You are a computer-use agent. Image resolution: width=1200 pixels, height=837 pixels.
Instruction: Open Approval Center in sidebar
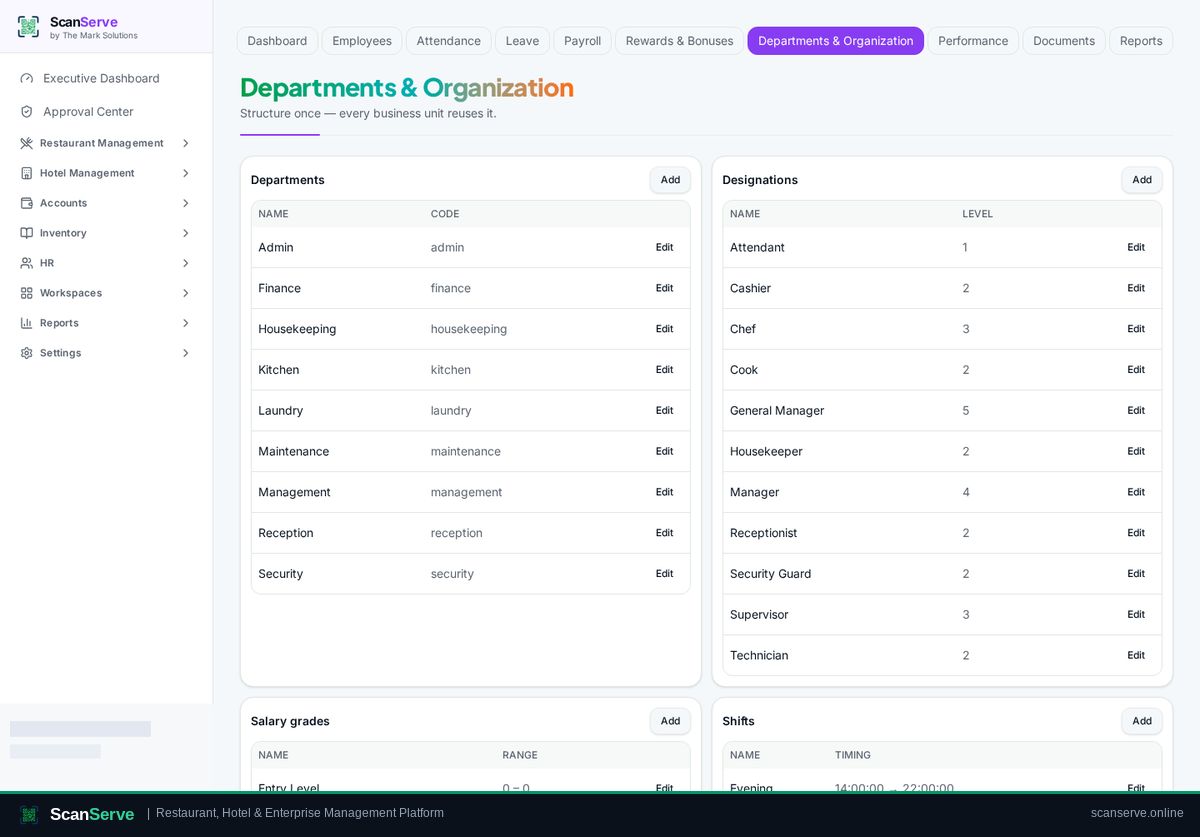coord(105,112)
